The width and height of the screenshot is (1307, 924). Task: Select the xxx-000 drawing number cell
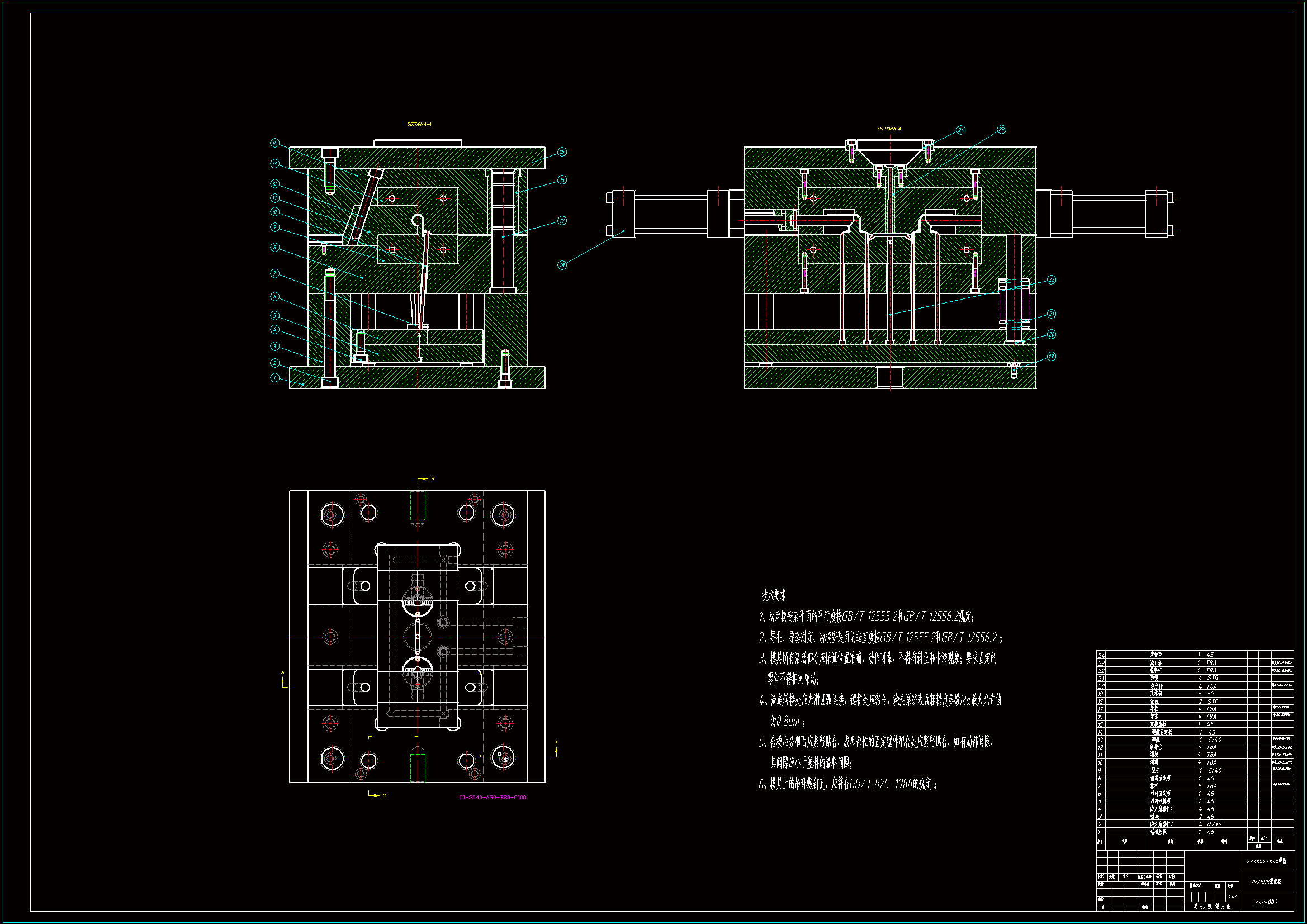click(1266, 902)
